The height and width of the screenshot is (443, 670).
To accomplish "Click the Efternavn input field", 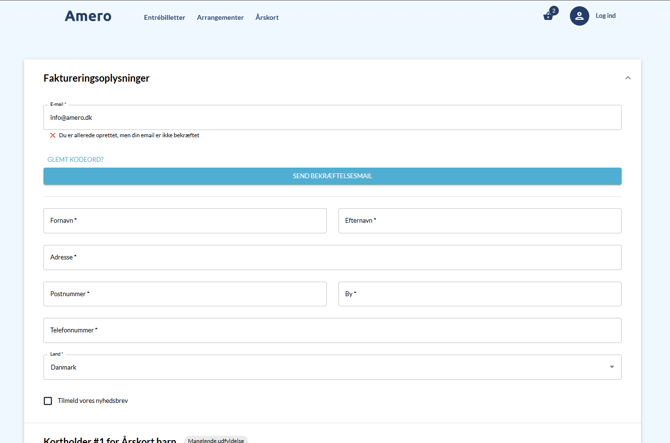I will pyautogui.click(x=479, y=221).
